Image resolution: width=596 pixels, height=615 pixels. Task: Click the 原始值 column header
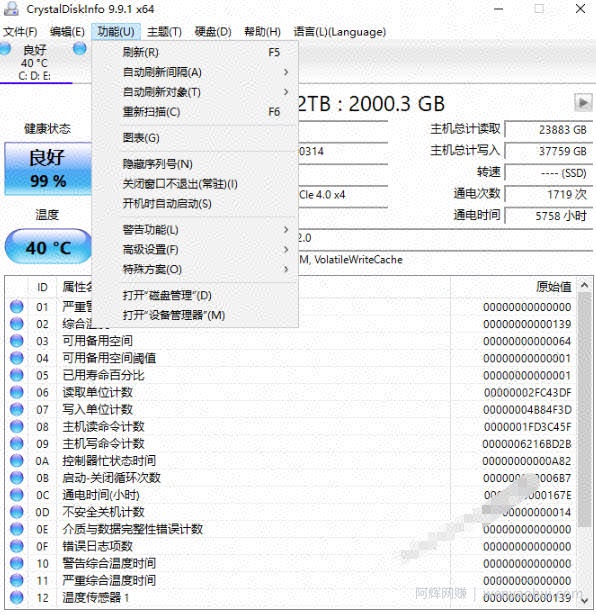tap(554, 287)
